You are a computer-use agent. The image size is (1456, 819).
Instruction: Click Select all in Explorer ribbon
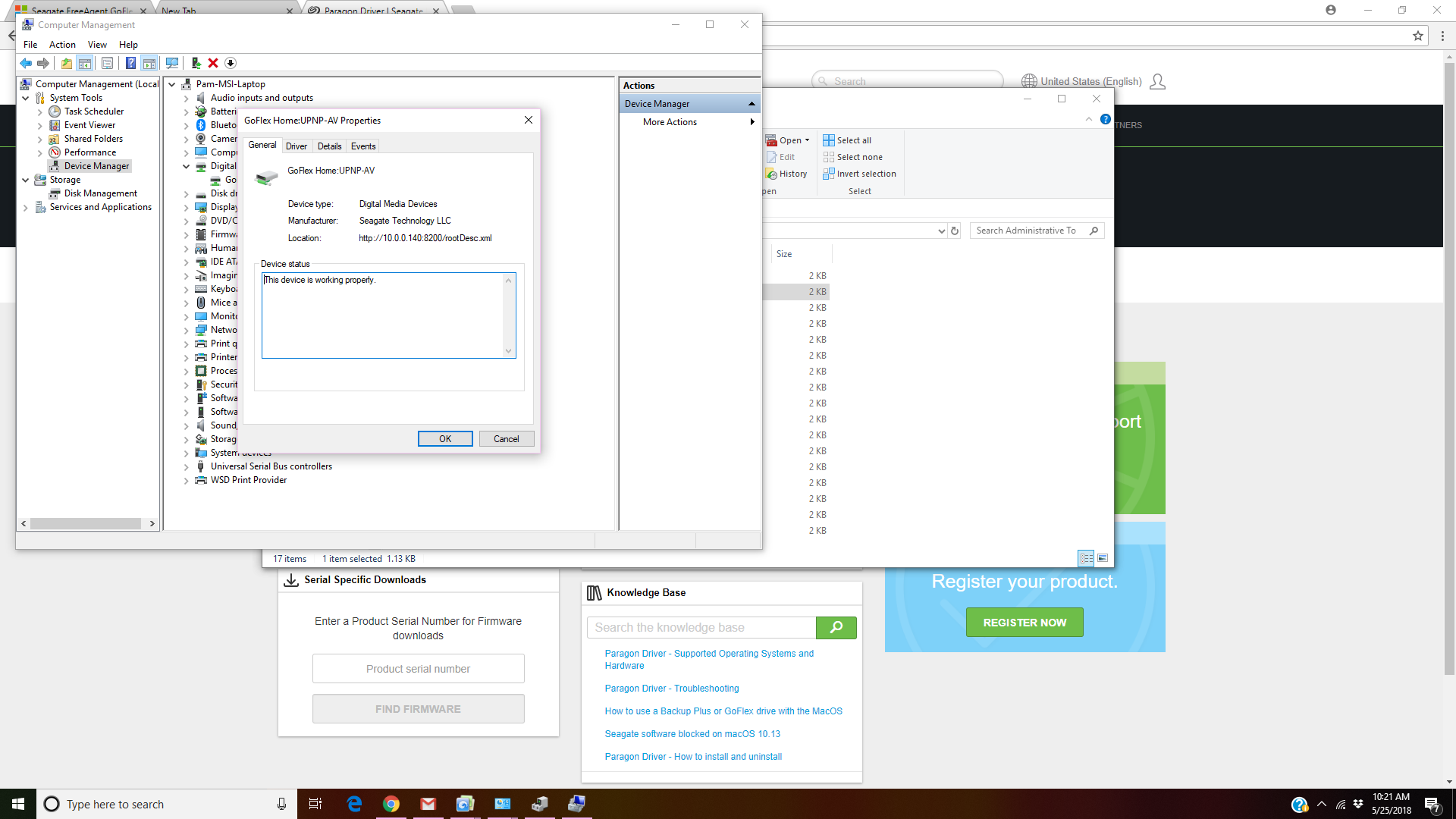pyautogui.click(x=847, y=140)
